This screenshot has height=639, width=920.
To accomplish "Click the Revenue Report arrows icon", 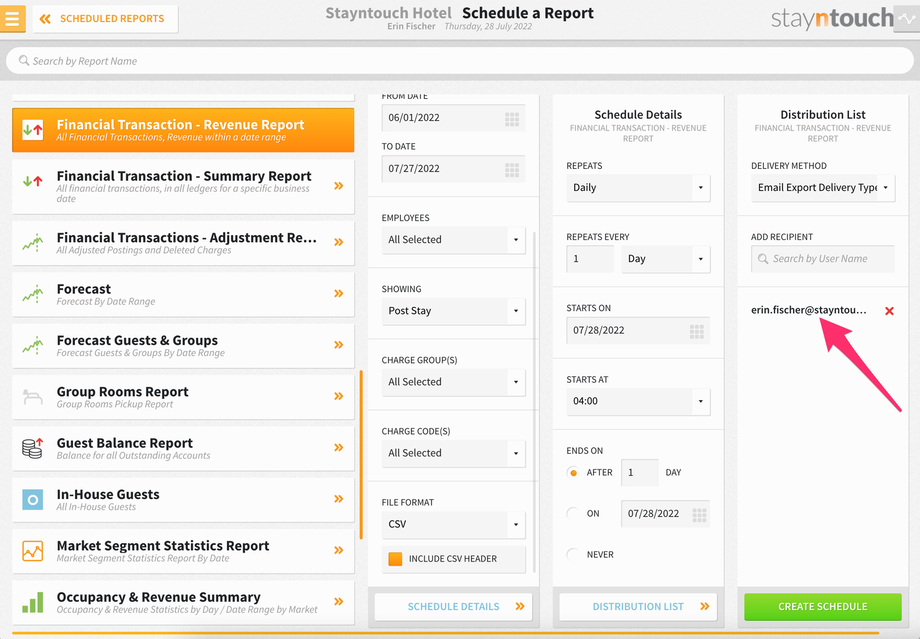I will pyautogui.click(x=32, y=130).
